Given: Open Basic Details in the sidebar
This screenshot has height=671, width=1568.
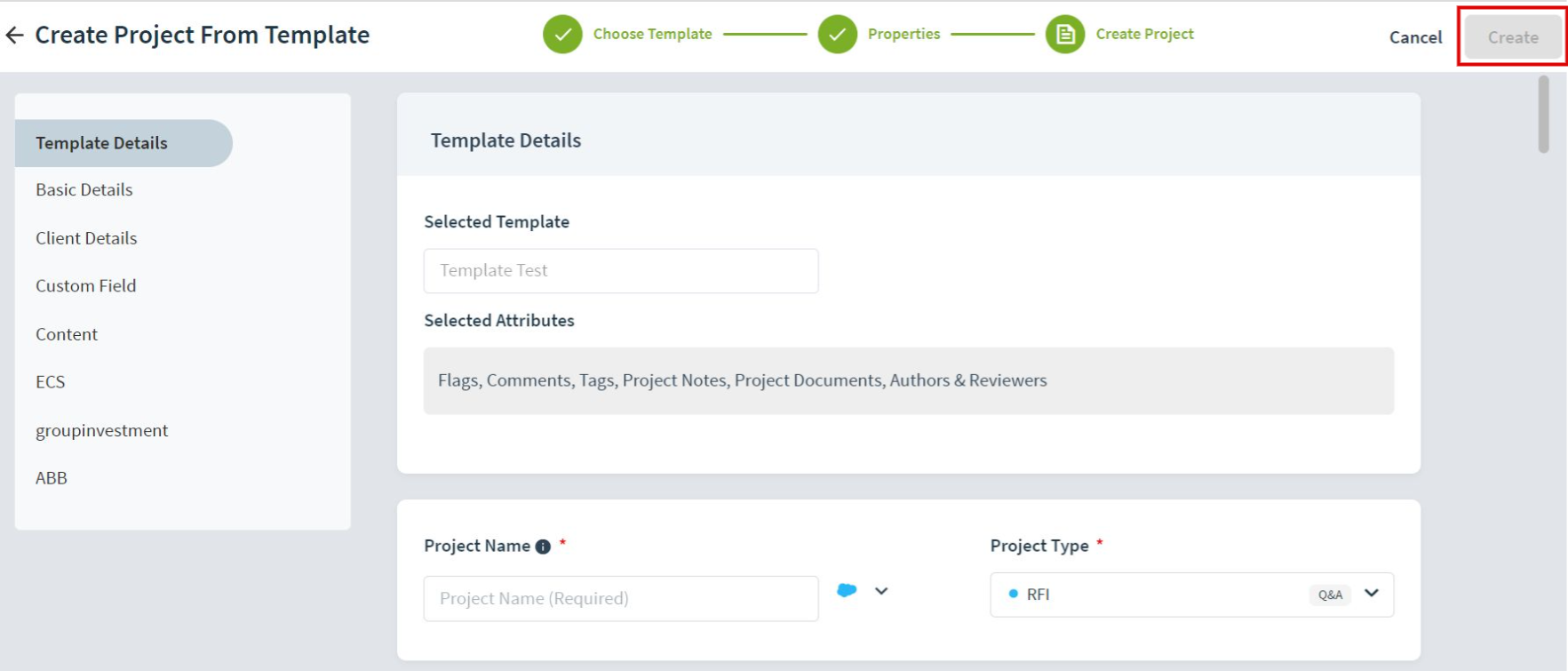Looking at the screenshot, I should coord(84,190).
